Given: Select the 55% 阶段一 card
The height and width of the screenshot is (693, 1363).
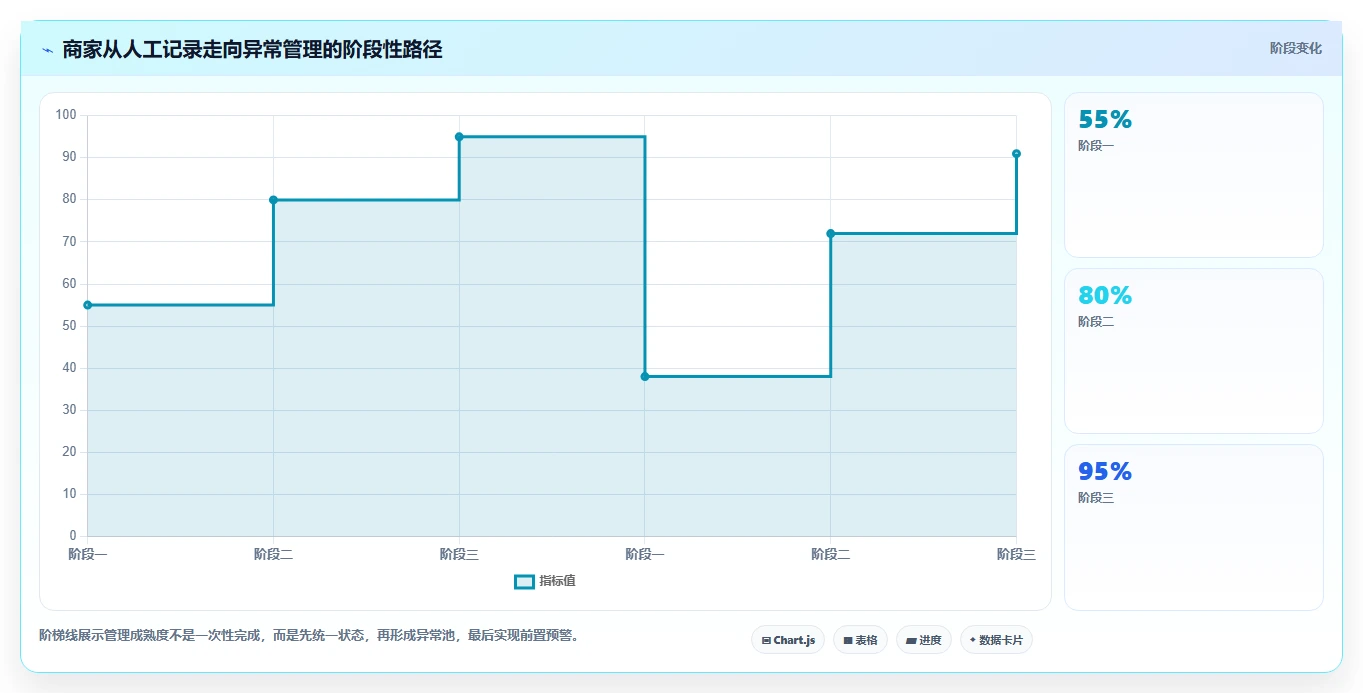Looking at the screenshot, I should 1194,175.
